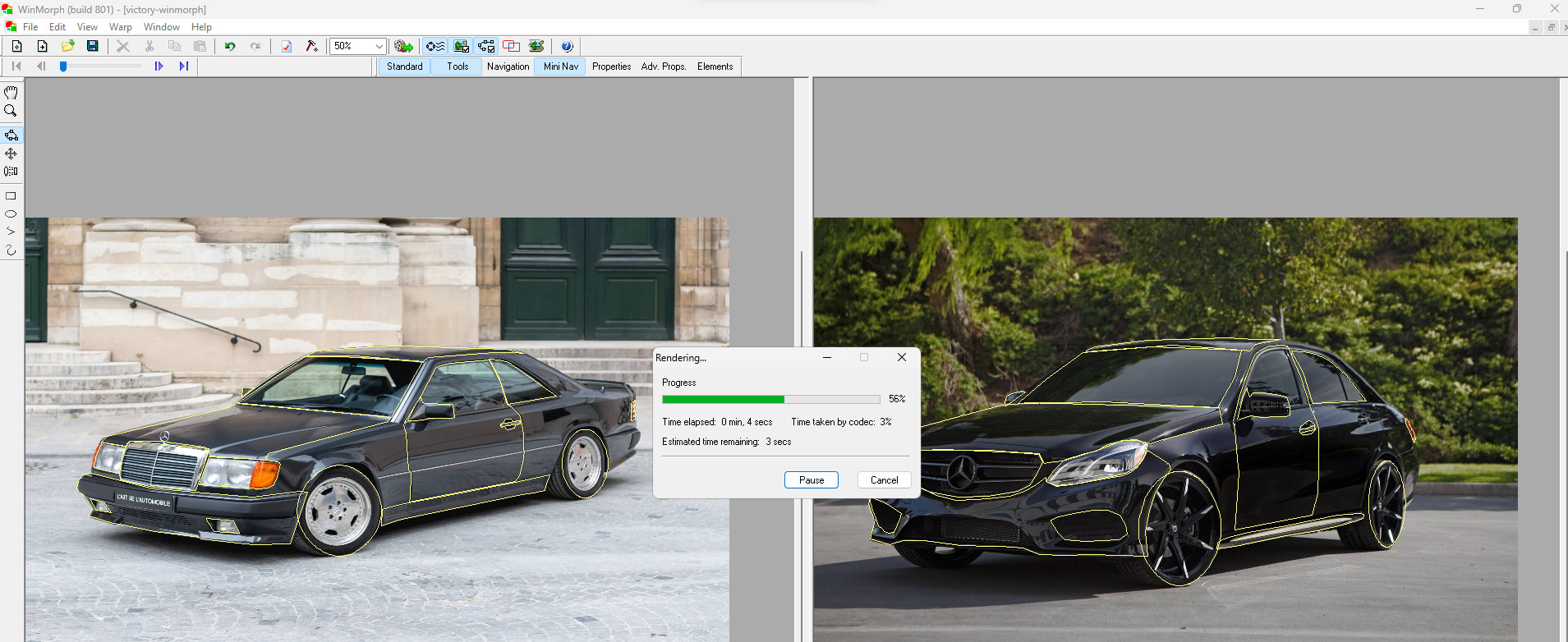Click the frame position slider thumb
Screen dimensions: 1568x642
(63, 66)
